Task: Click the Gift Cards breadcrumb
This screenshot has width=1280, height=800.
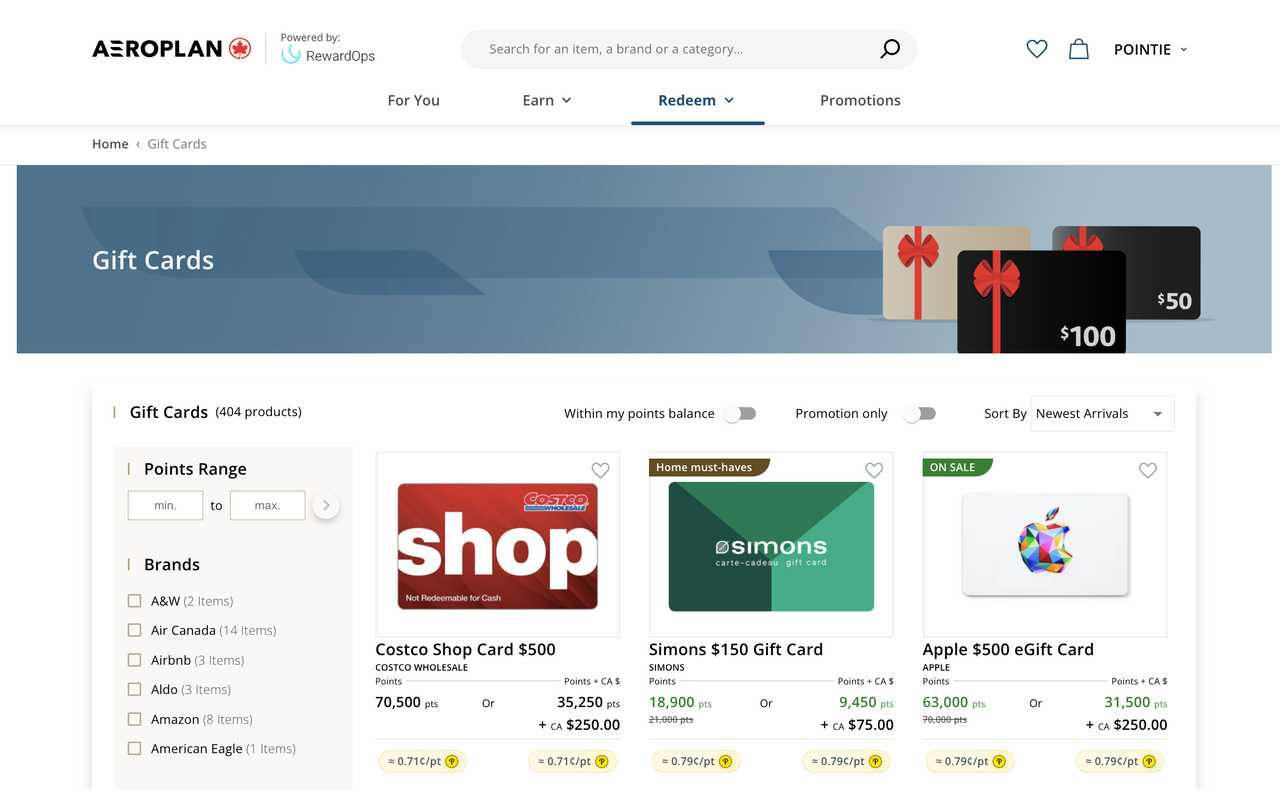Action: (177, 144)
